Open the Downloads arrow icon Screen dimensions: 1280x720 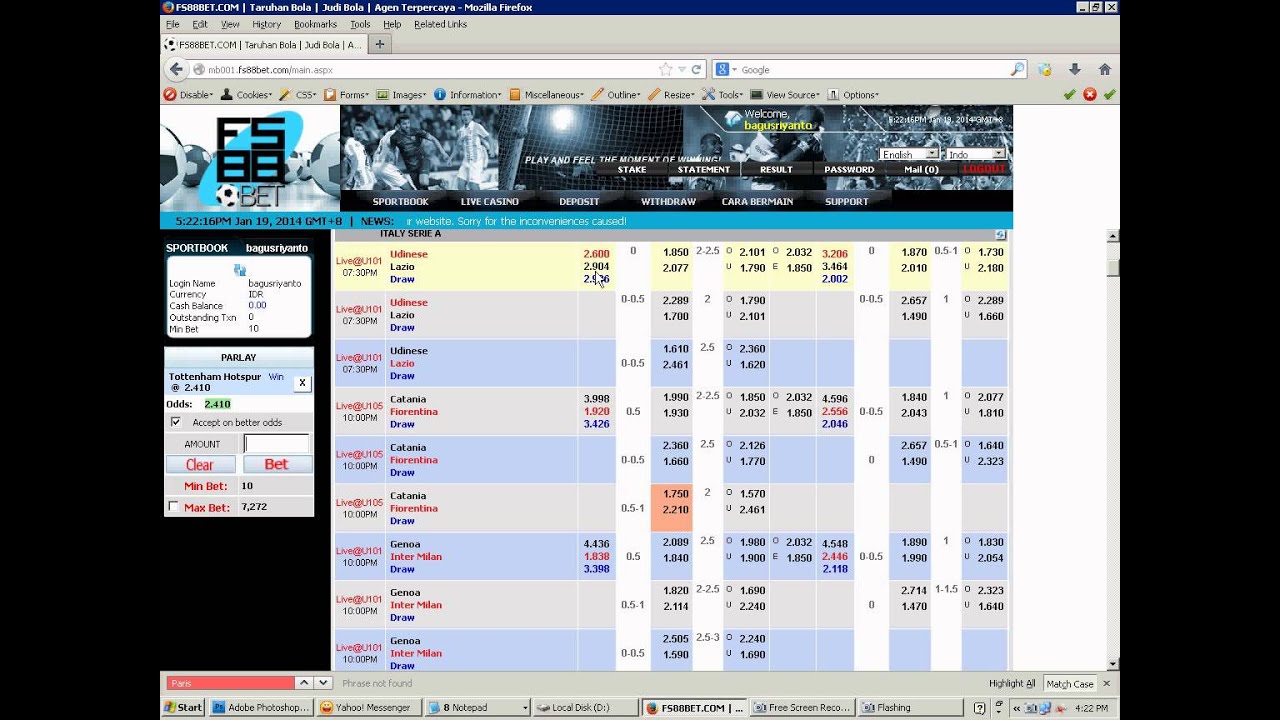(1075, 69)
